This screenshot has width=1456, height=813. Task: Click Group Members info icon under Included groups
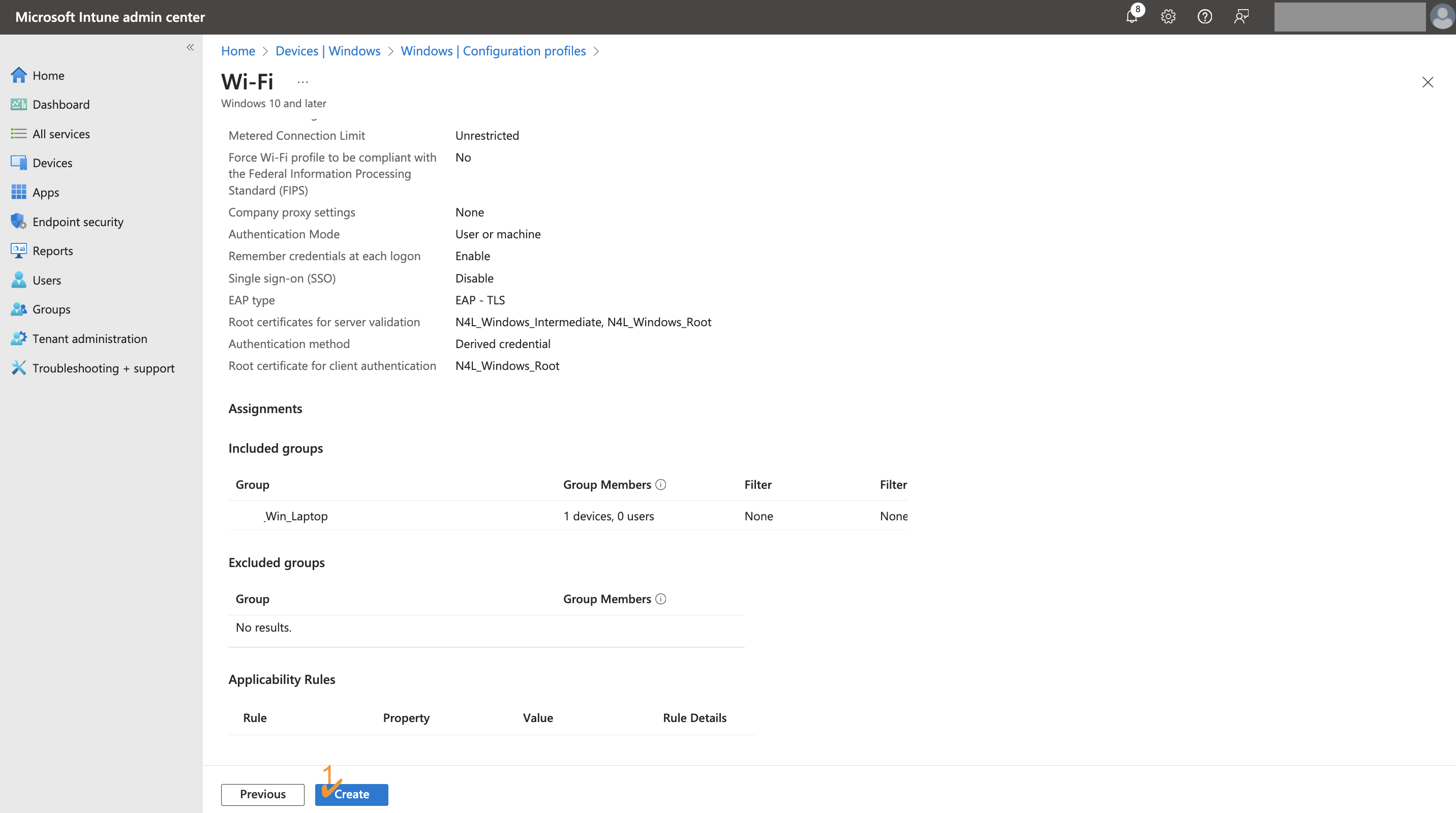click(x=661, y=484)
